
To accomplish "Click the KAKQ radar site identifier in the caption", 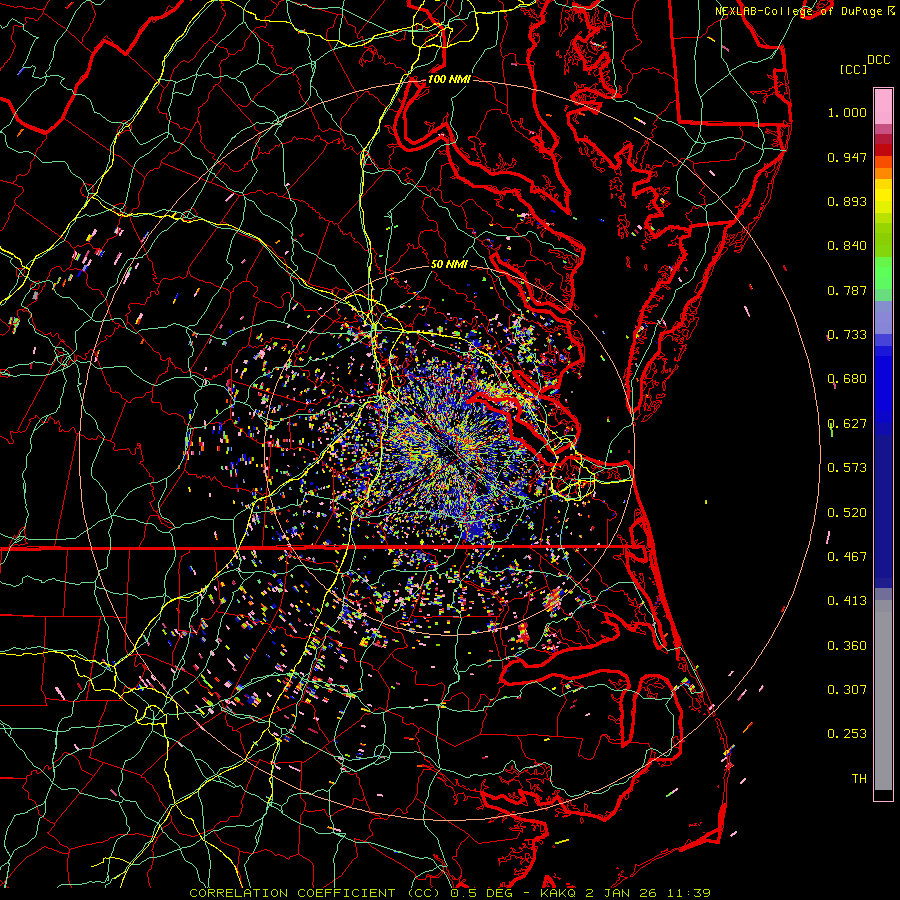I will click(x=559, y=893).
